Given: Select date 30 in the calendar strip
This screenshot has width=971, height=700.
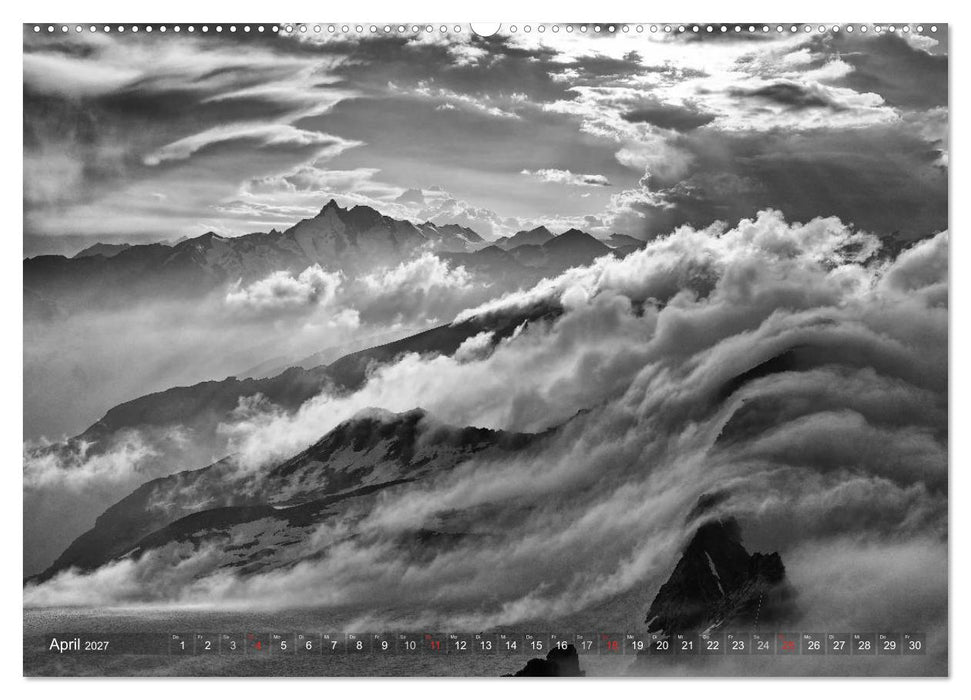Looking at the screenshot, I should (x=915, y=644).
